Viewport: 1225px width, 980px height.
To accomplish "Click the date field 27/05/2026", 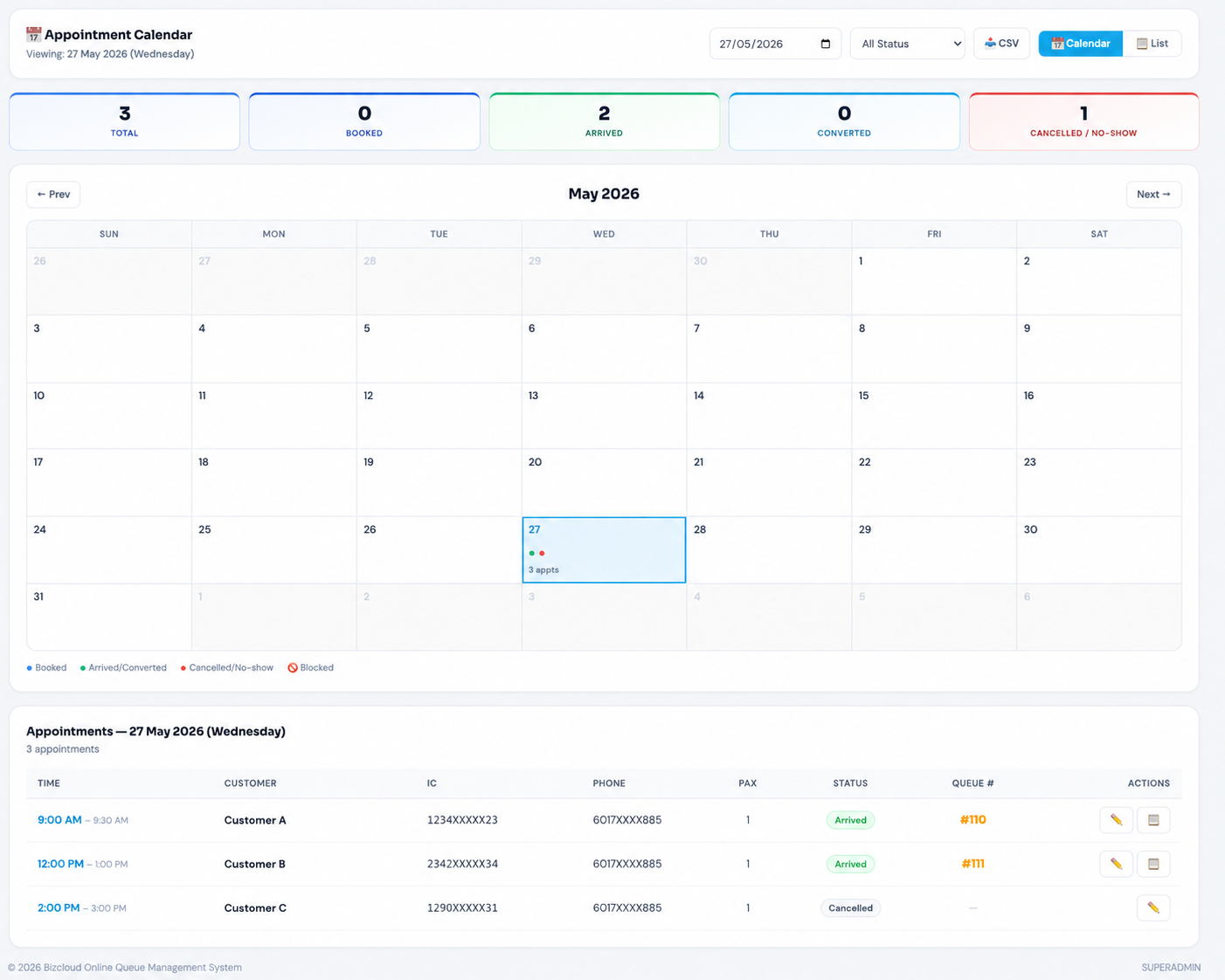I will point(775,44).
